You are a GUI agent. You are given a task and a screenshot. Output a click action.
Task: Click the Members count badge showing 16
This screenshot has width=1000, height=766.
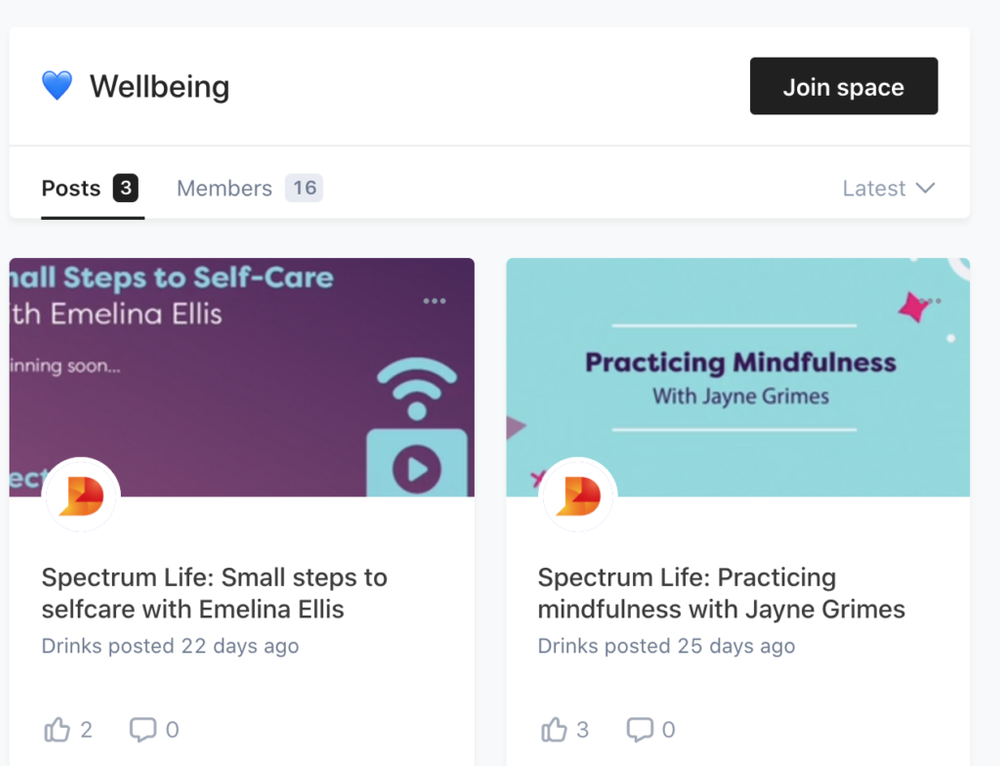(x=304, y=188)
